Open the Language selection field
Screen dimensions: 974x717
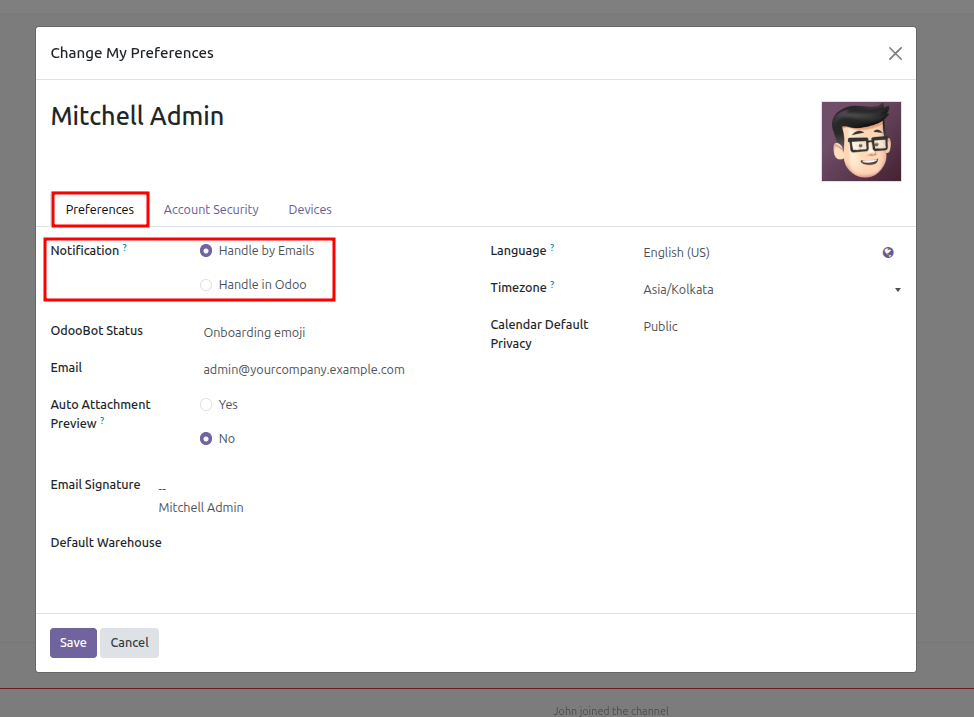pos(759,252)
